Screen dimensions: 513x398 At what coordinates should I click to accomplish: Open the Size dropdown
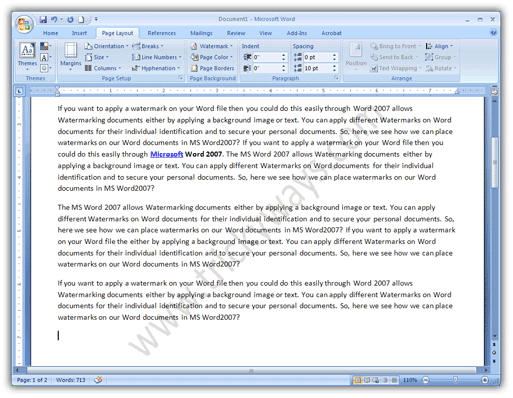click(97, 57)
